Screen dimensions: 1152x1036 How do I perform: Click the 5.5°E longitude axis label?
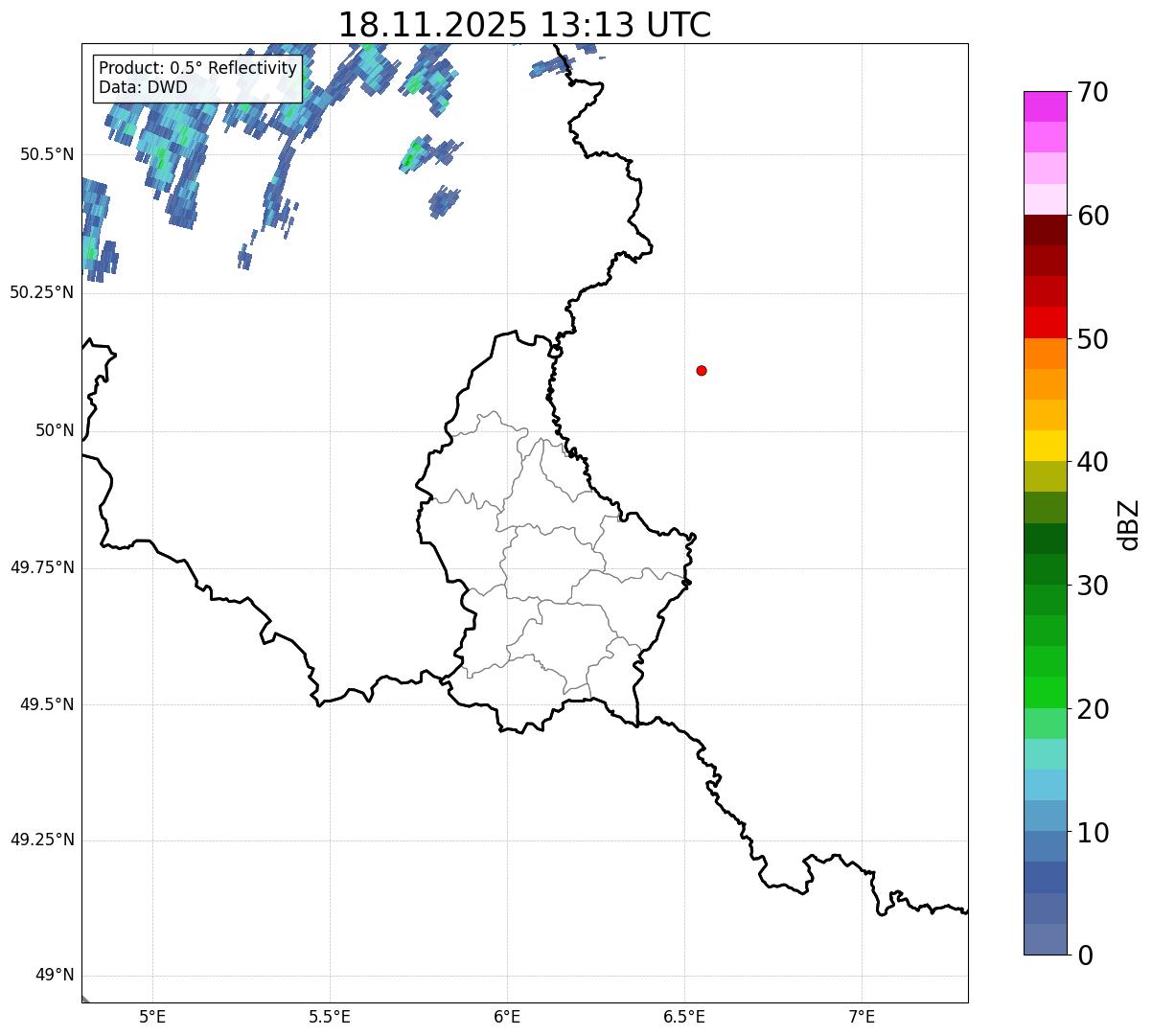click(330, 1016)
